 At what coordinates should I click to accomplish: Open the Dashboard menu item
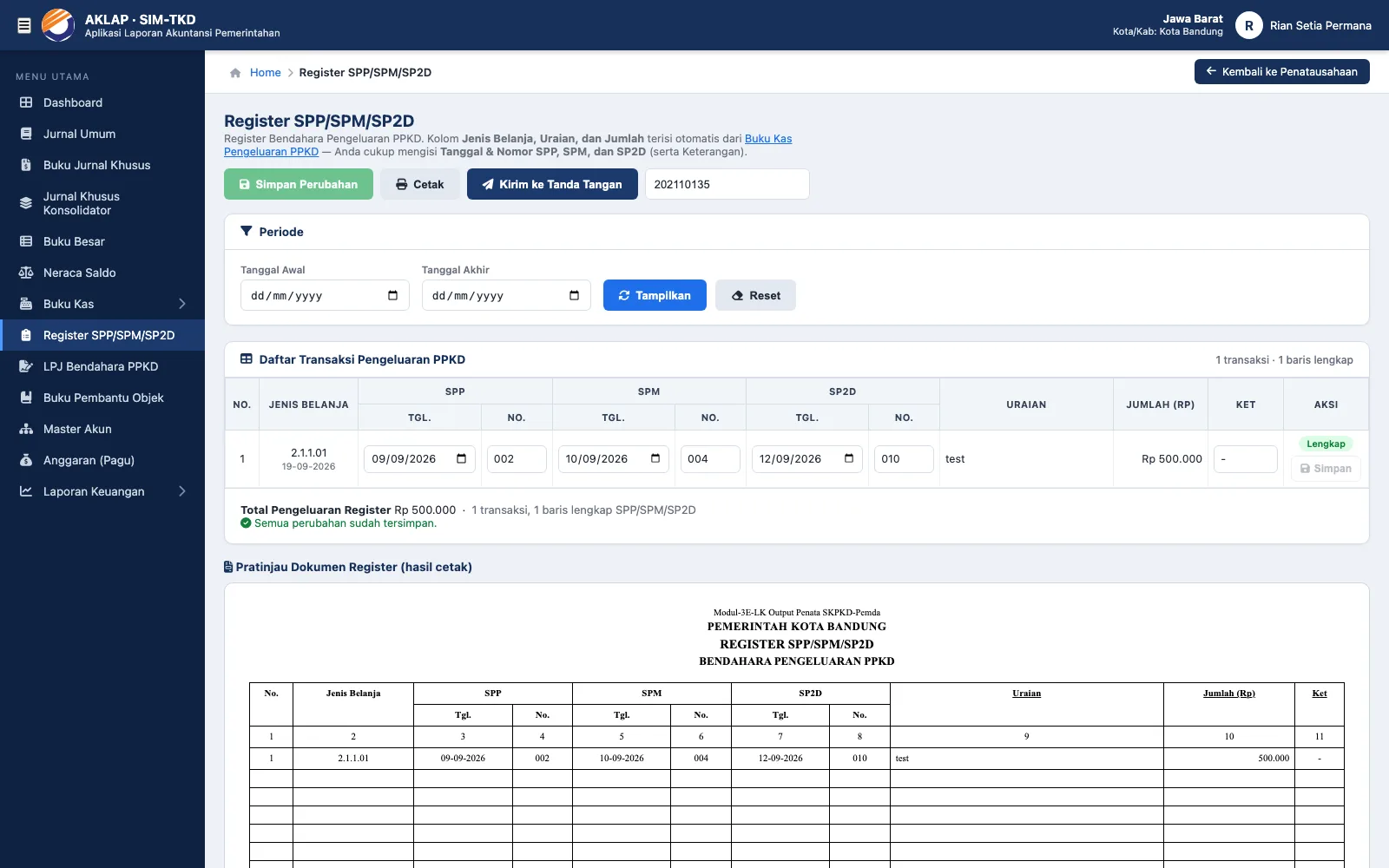pos(102,102)
